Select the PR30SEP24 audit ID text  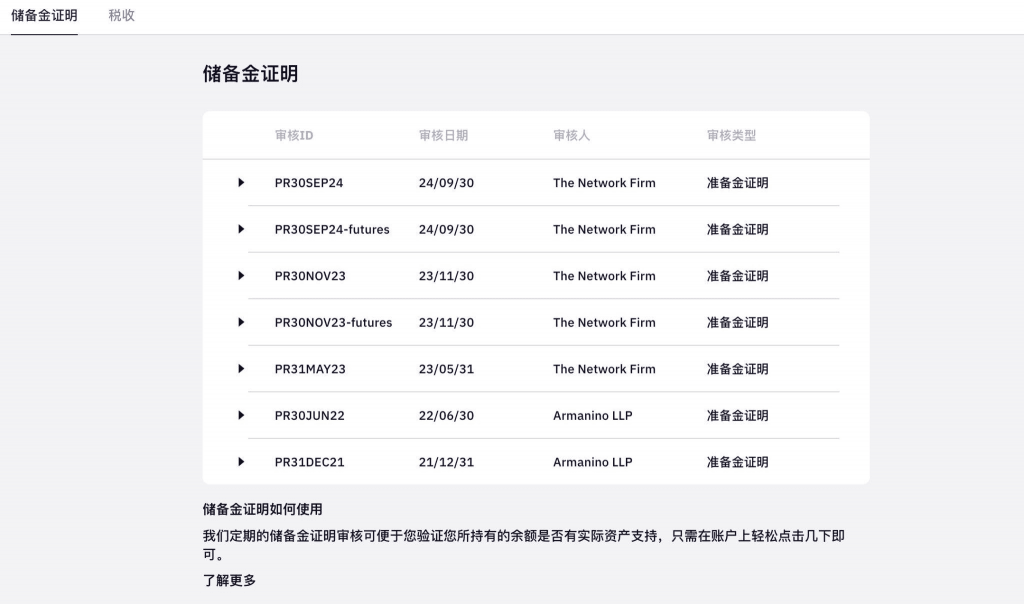coord(309,183)
